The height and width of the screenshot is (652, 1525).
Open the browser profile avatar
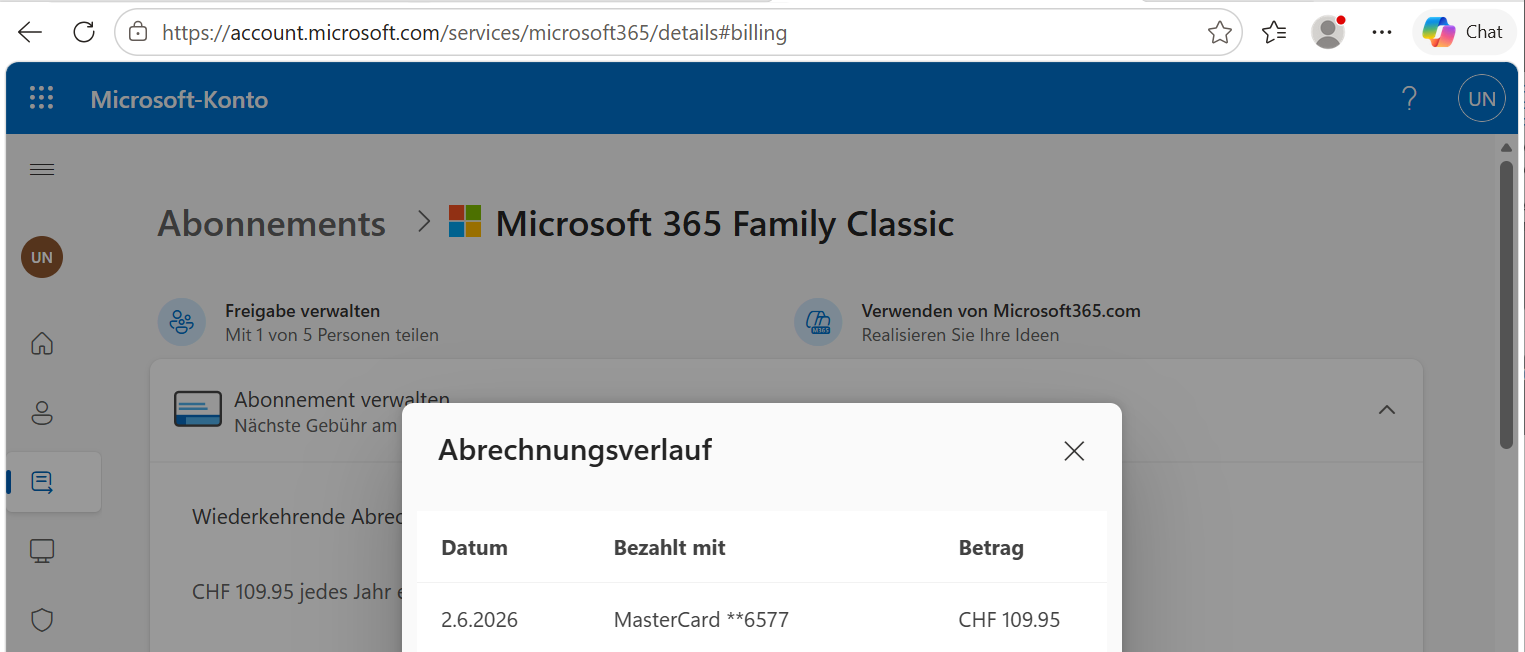[1328, 32]
